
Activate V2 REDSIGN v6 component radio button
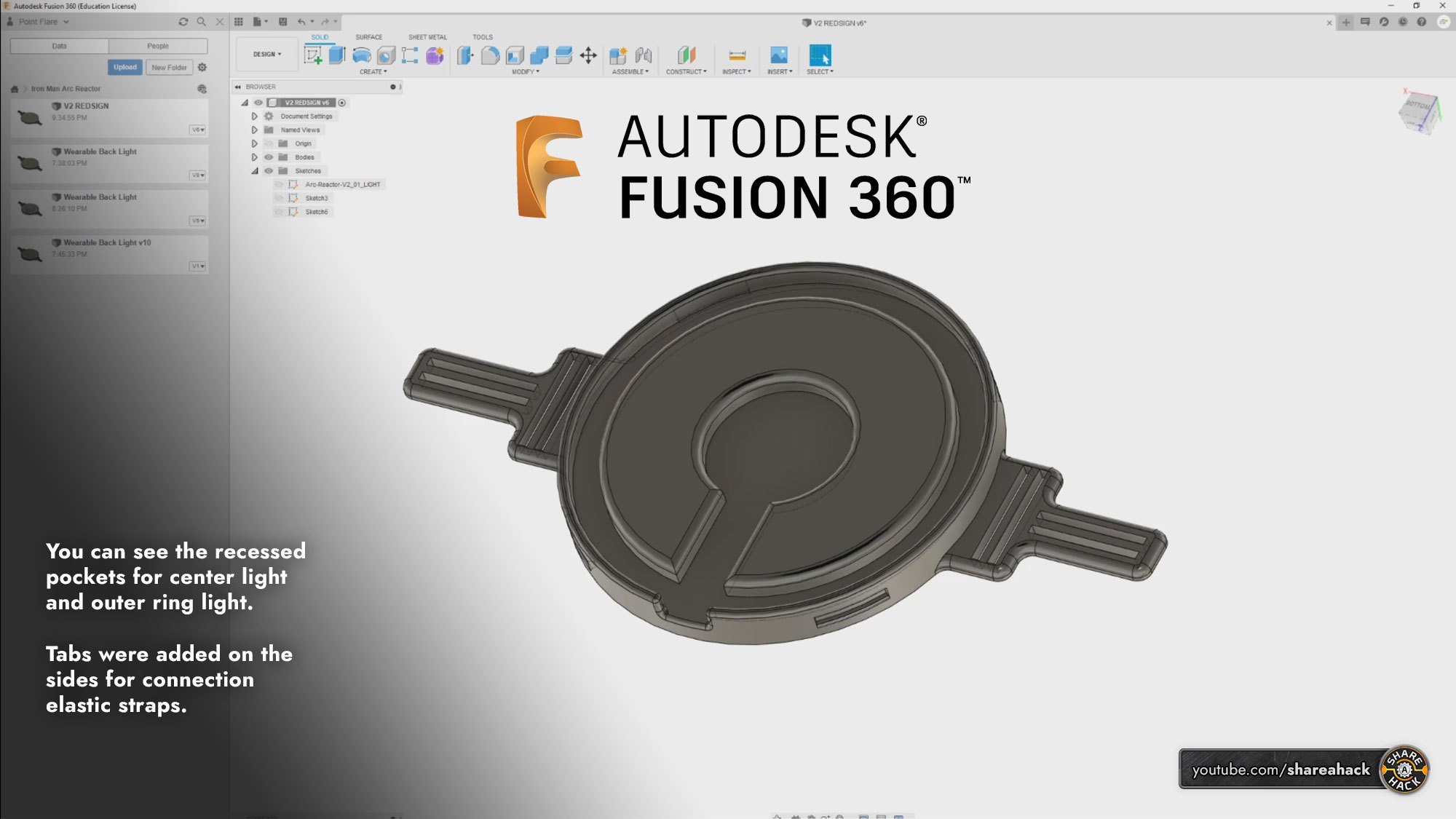click(341, 103)
